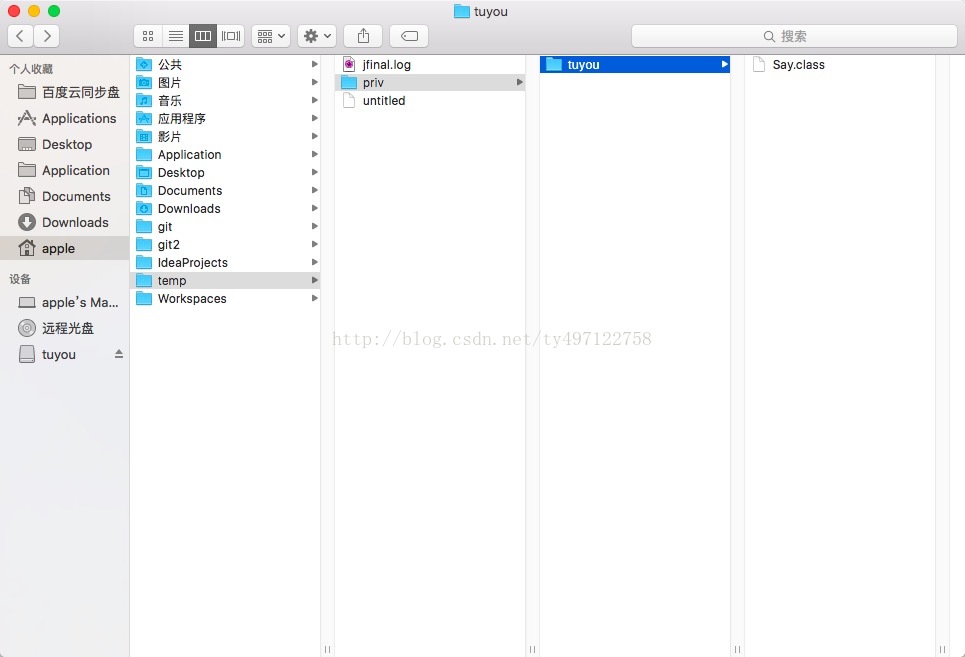
Task: Go forward with the right arrow button
Action: point(47,36)
